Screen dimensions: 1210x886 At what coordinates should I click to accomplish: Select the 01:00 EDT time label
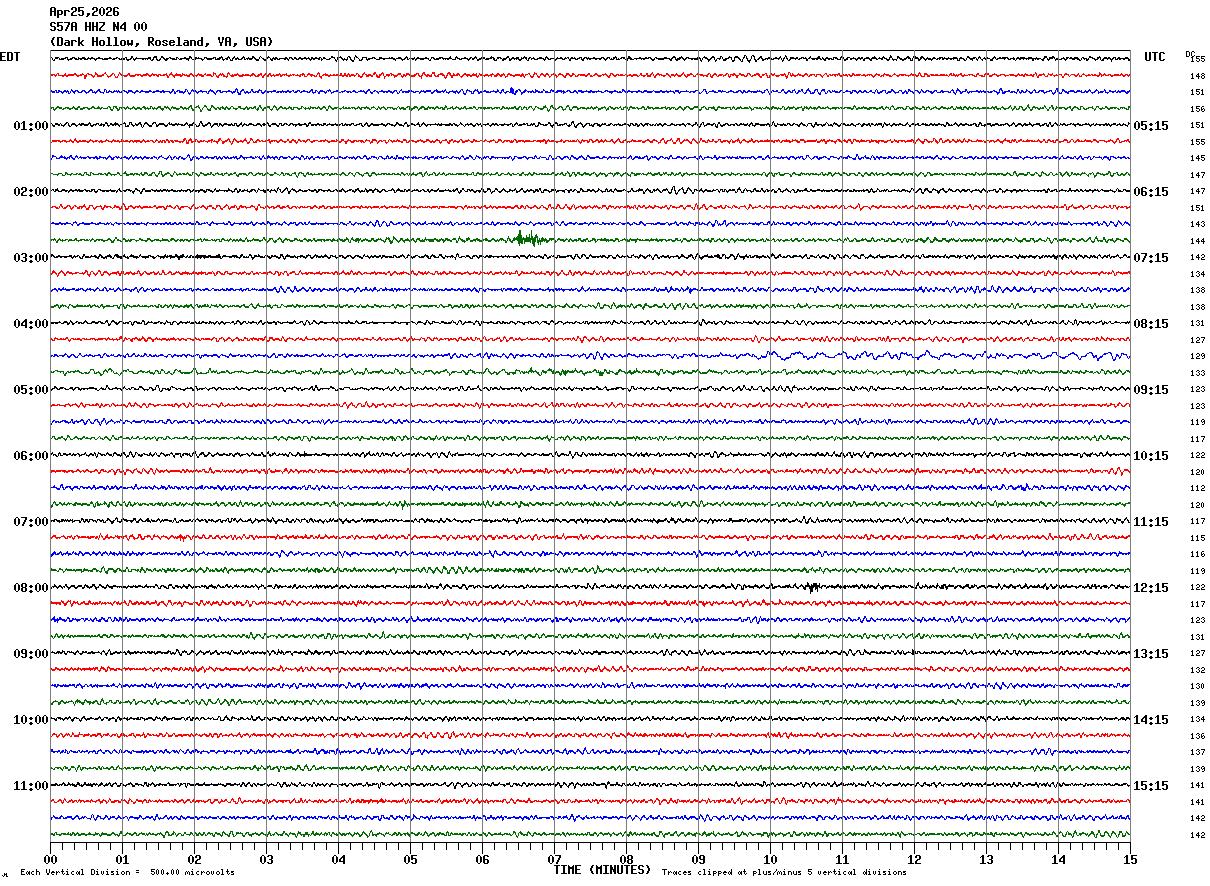pyautogui.click(x=30, y=126)
